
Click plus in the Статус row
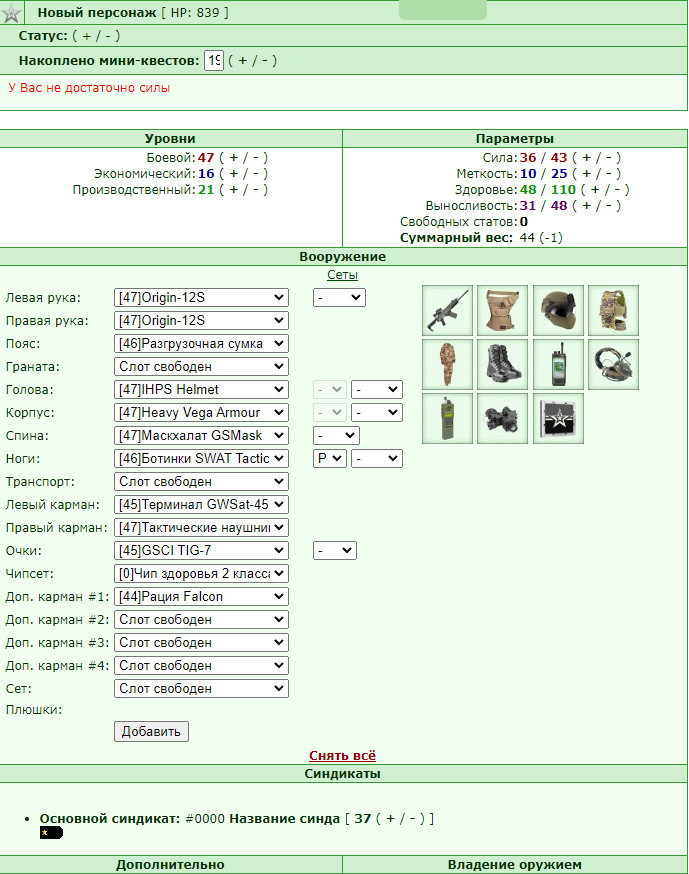tap(86, 36)
